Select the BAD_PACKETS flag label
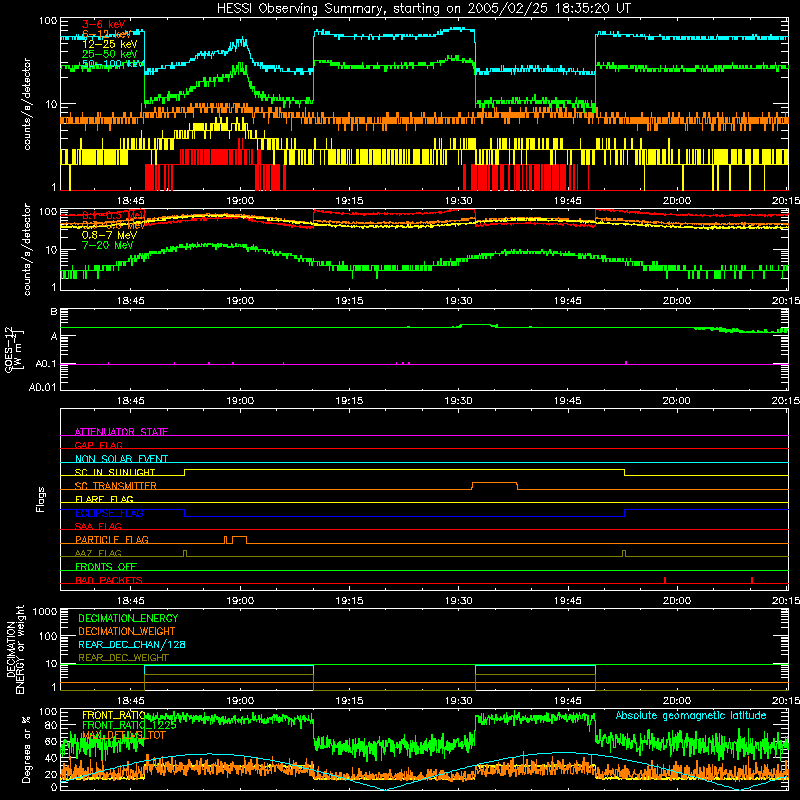The image size is (800, 800). (109, 580)
